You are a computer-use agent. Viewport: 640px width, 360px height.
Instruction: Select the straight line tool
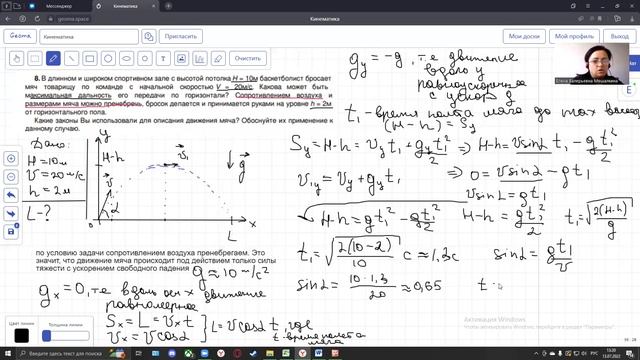[71, 58]
